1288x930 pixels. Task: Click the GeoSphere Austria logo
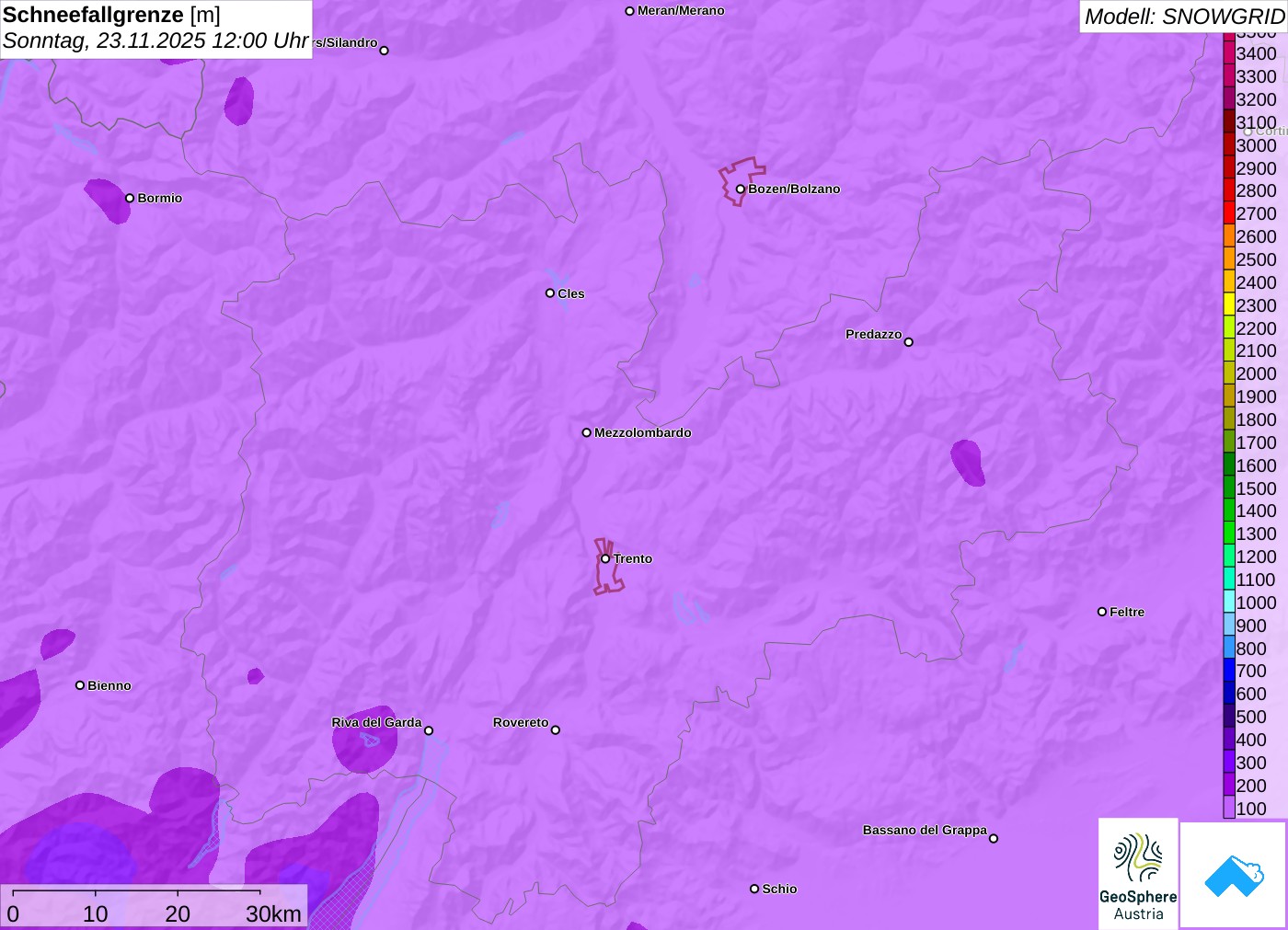tap(1138, 873)
